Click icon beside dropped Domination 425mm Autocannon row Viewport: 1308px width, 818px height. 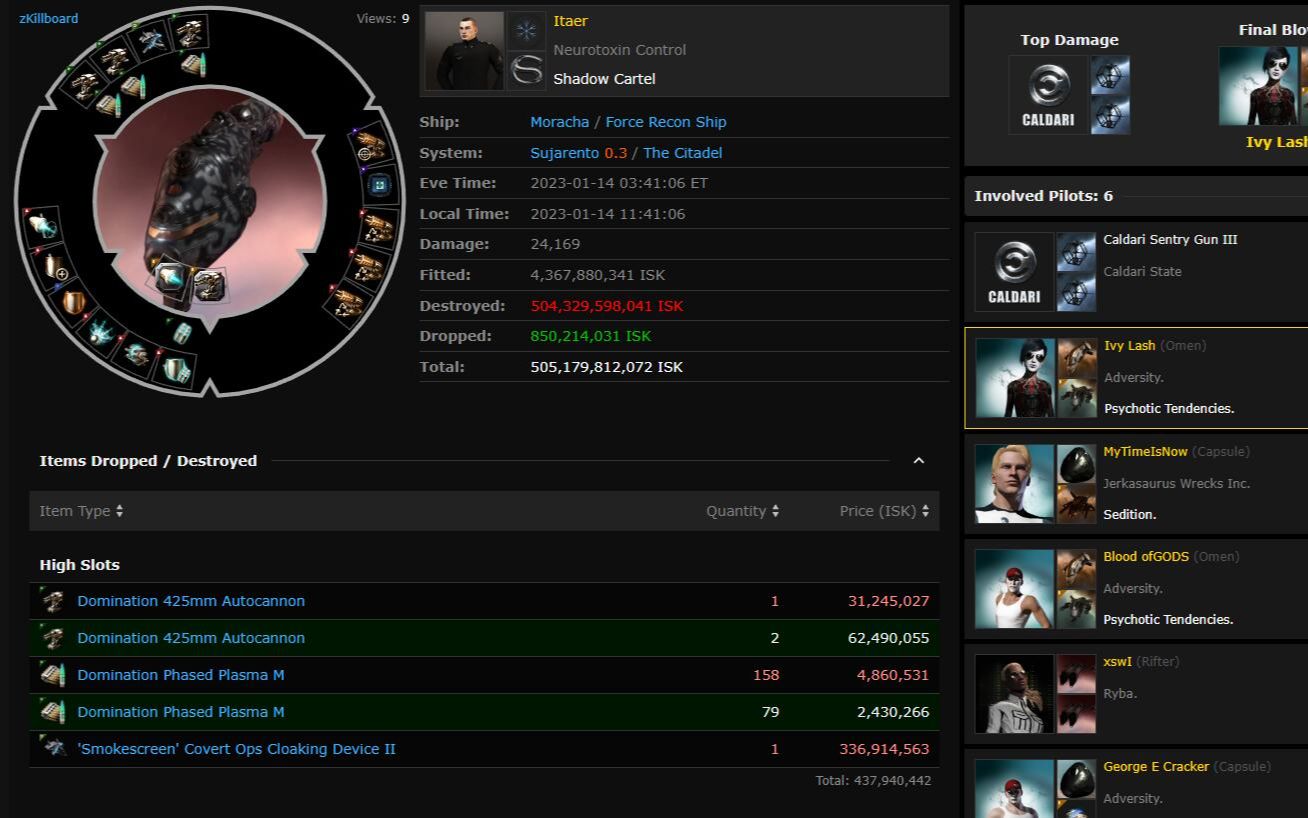[53, 638]
